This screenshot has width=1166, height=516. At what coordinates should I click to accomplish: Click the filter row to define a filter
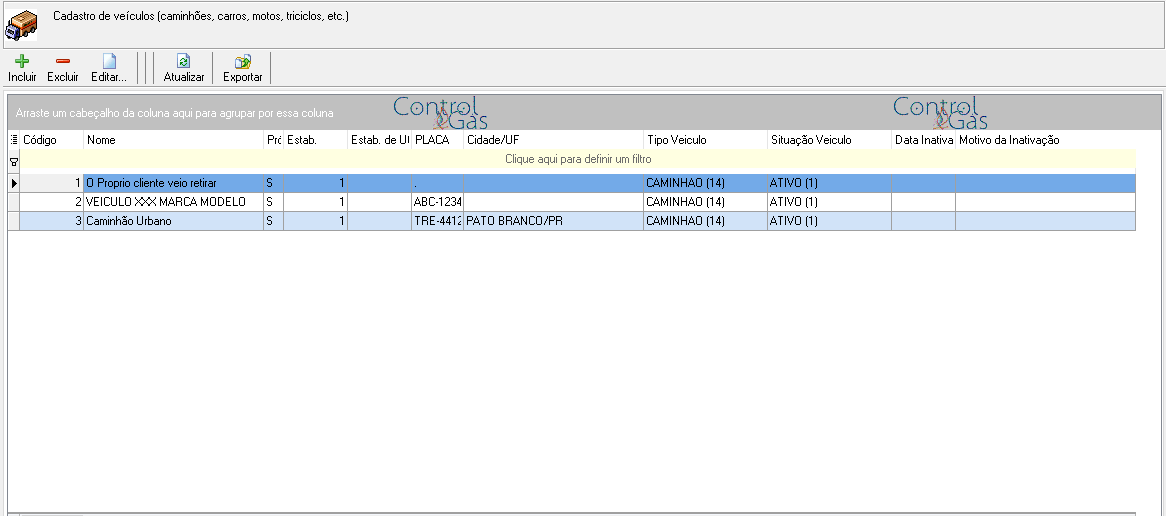(578, 159)
